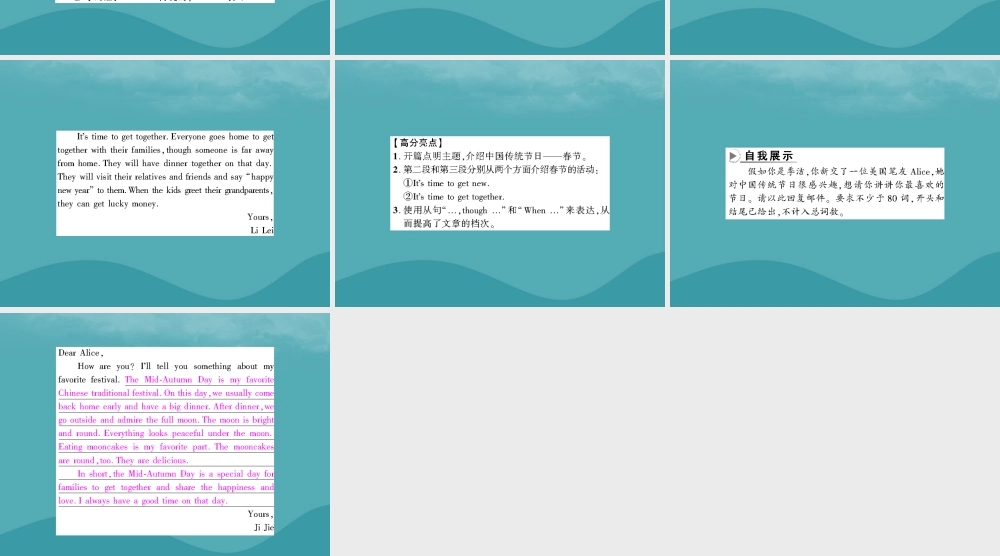Click the signature 'Ji Jie'
Viewport: 1000px width, 556px height.
263,527
